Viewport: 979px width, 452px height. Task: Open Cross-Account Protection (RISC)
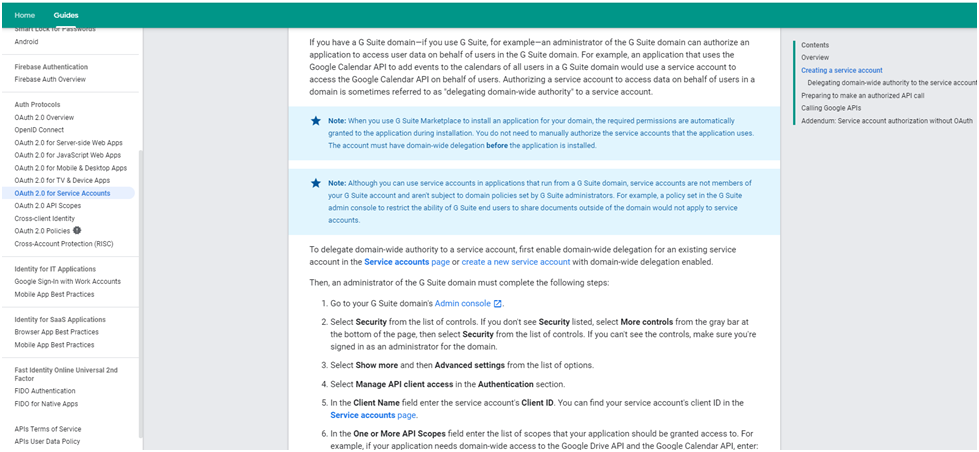[64, 243]
